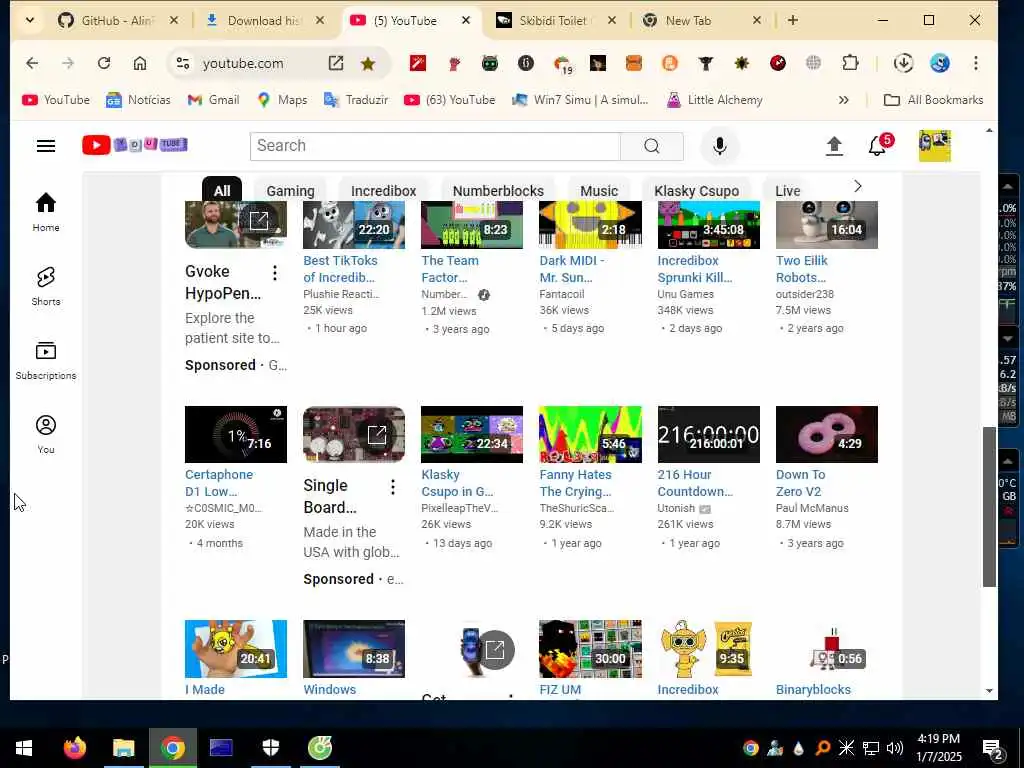Go to Home in sidebar
Image resolution: width=1024 pixels, height=768 pixels.
click(46, 212)
